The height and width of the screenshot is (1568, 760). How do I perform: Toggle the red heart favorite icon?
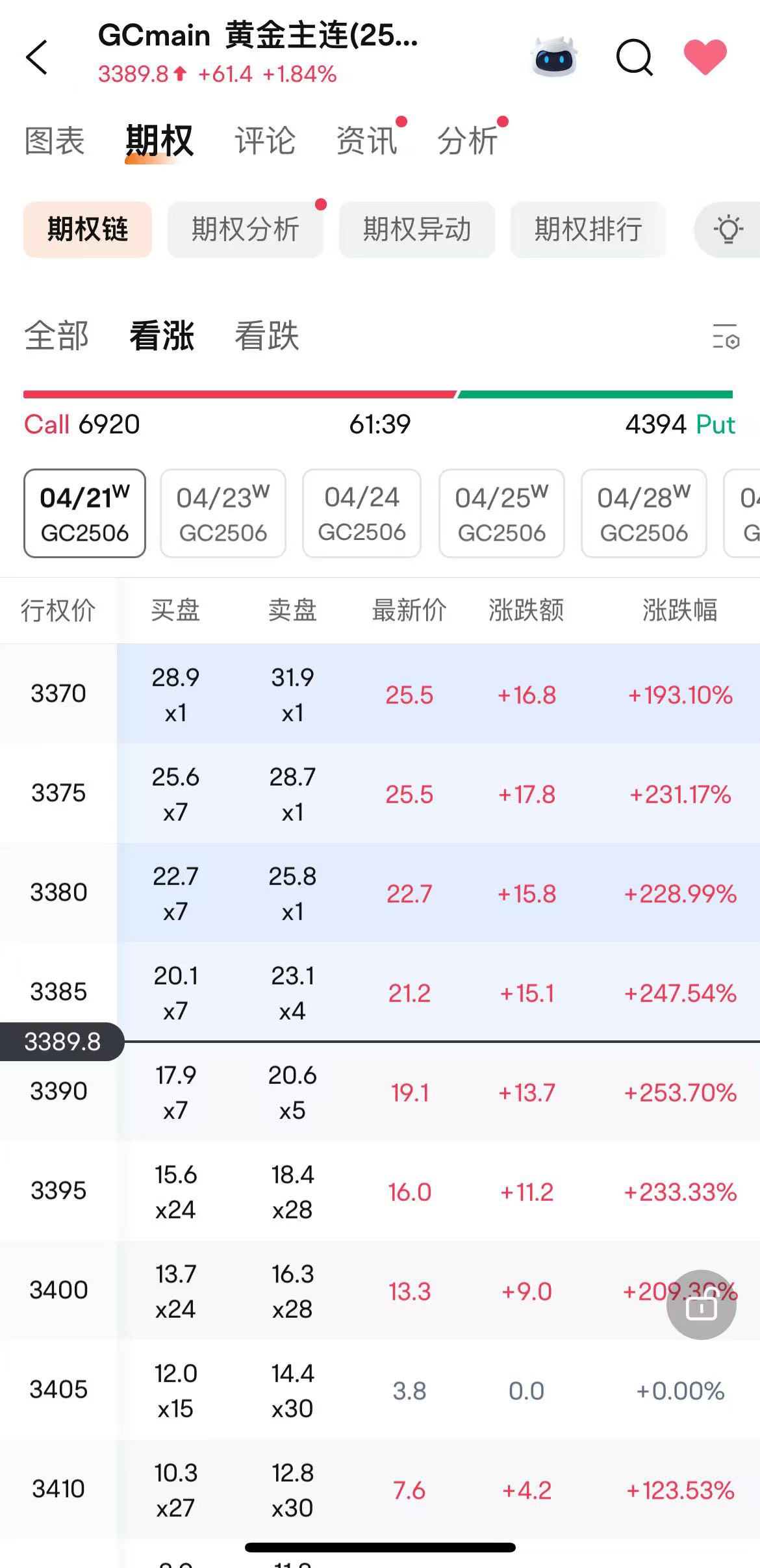tap(705, 57)
